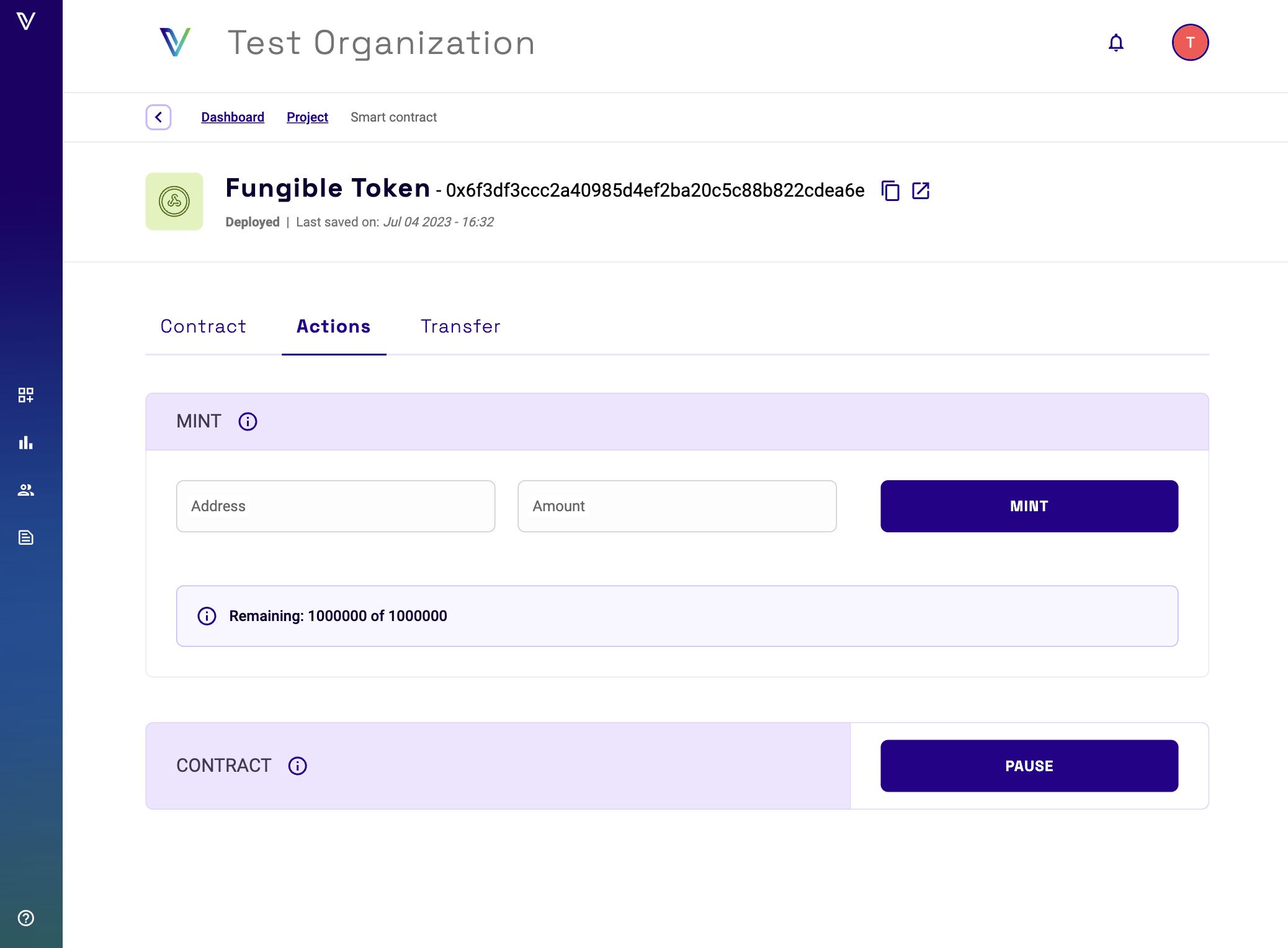Screen dimensions: 1288x948
Task: Switch to the Contract tab
Action: (203, 326)
